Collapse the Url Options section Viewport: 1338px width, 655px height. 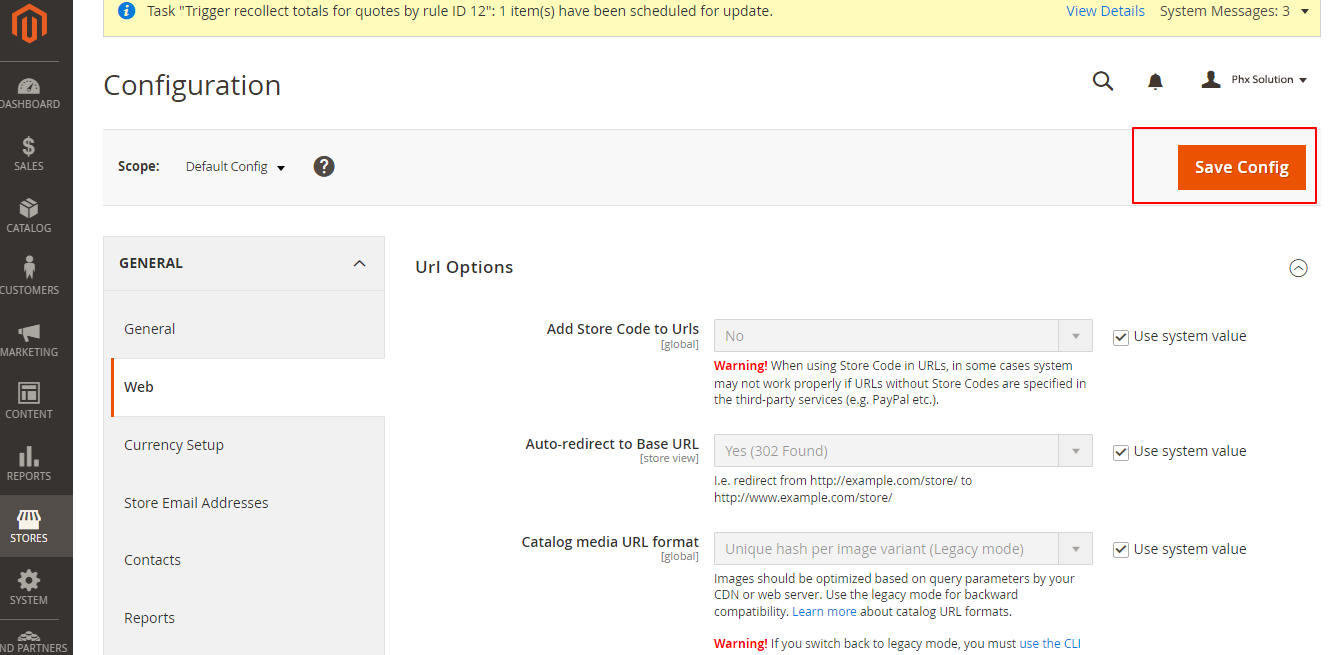coord(1298,268)
